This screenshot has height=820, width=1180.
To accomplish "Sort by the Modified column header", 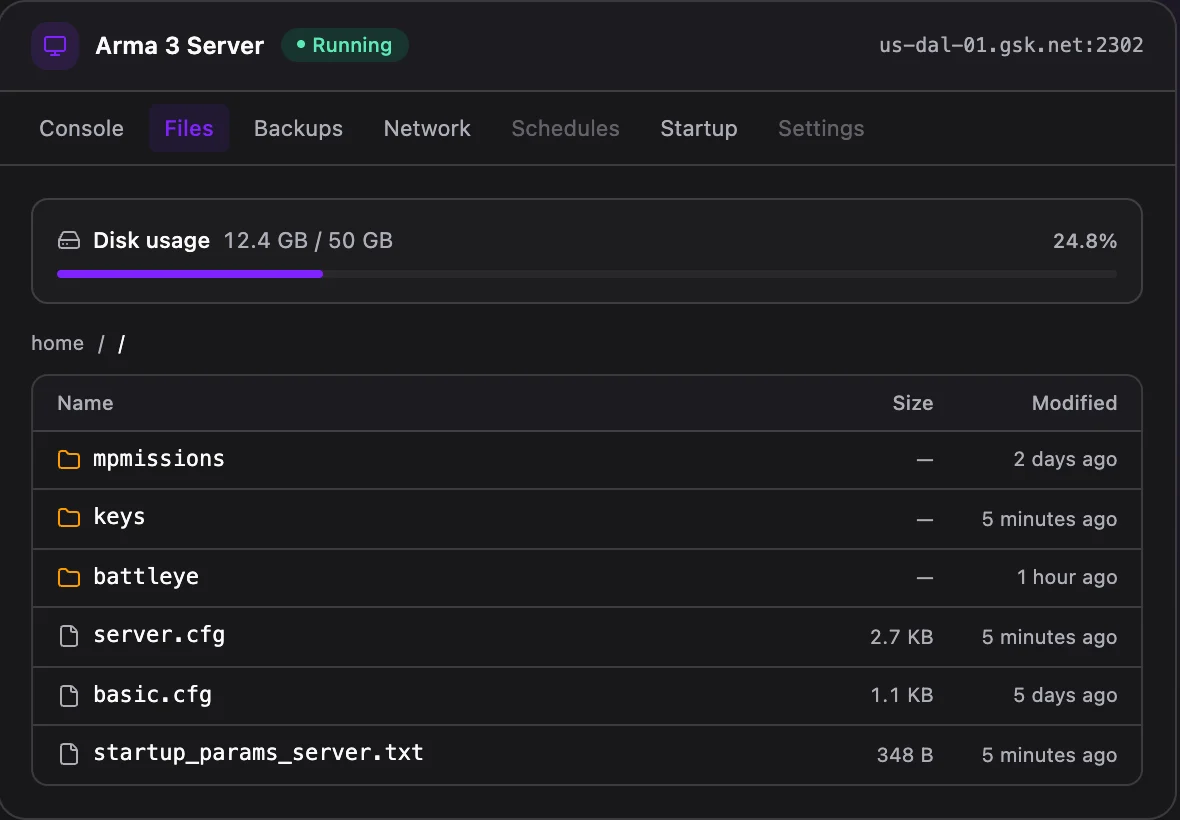I will (1074, 403).
